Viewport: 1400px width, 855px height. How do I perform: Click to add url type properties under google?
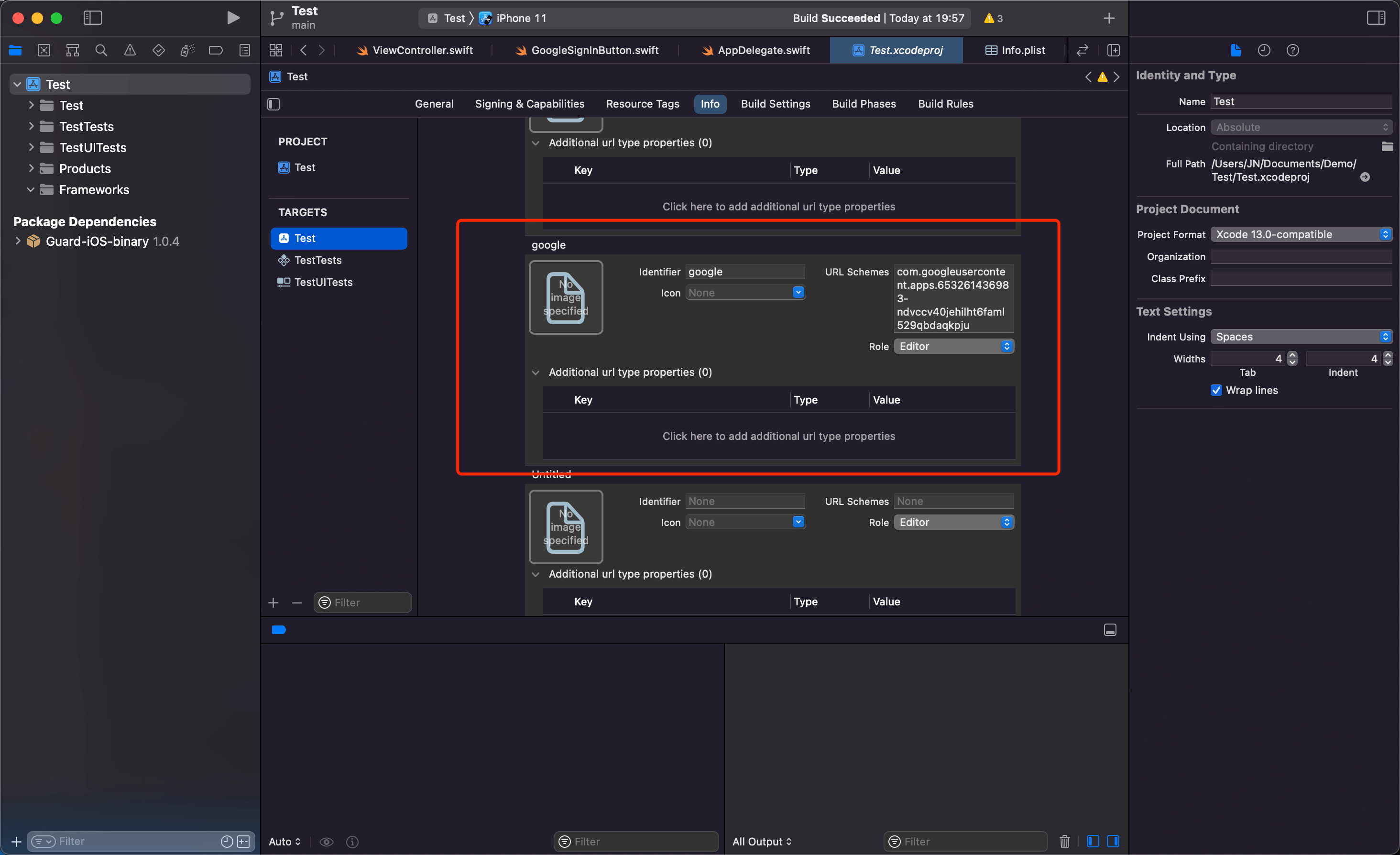778,436
